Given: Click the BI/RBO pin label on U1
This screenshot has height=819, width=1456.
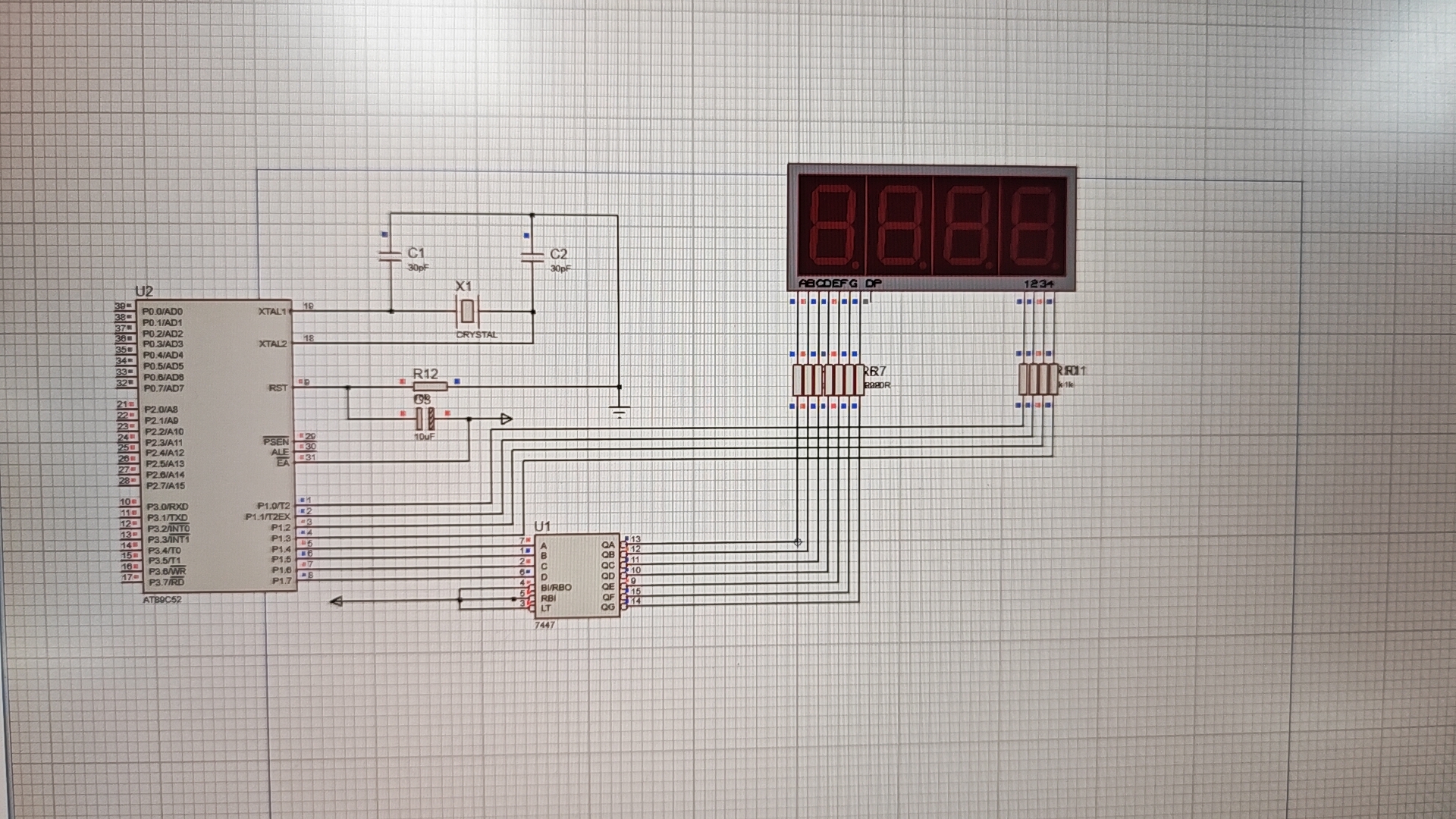Looking at the screenshot, I should point(556,588).
